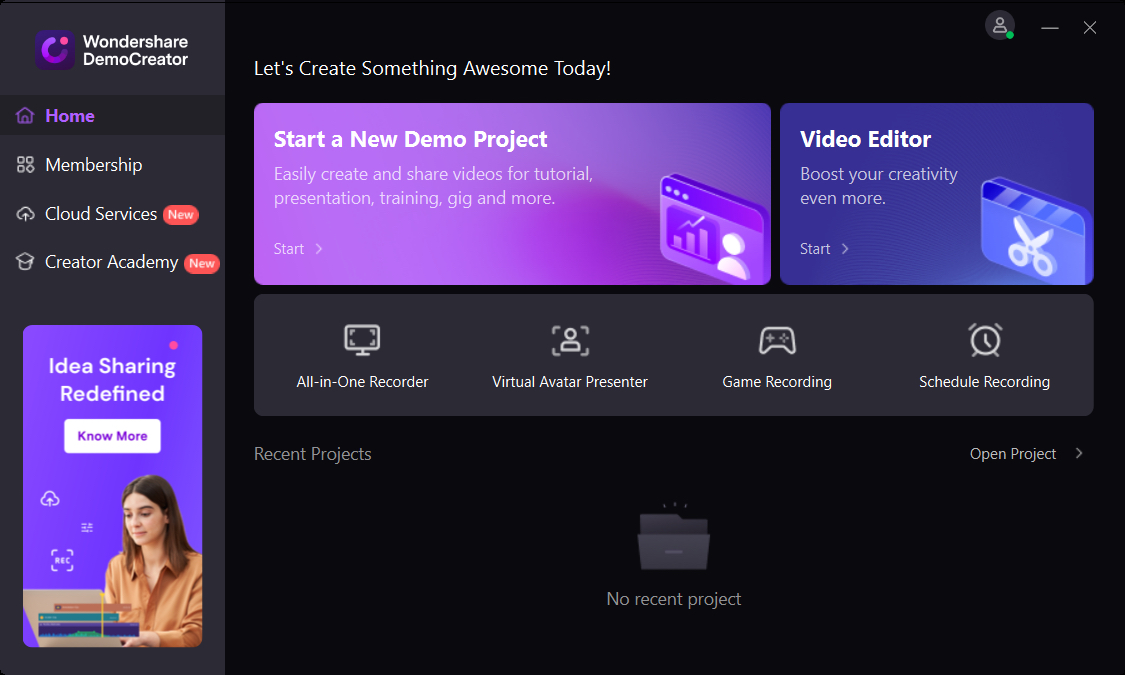
Task: Open Creator Academy in sidebar
Action: [112, 262]
